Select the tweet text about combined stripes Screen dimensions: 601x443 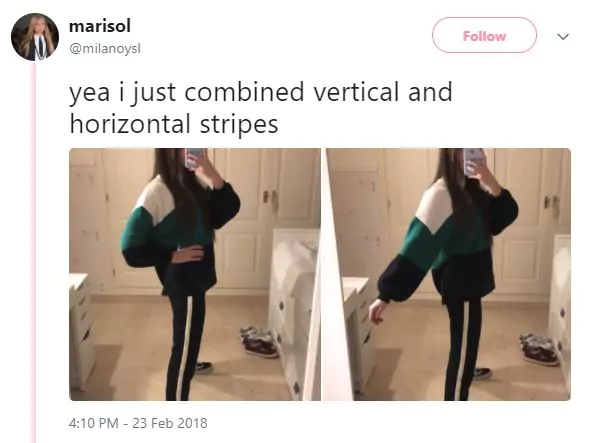261,108
